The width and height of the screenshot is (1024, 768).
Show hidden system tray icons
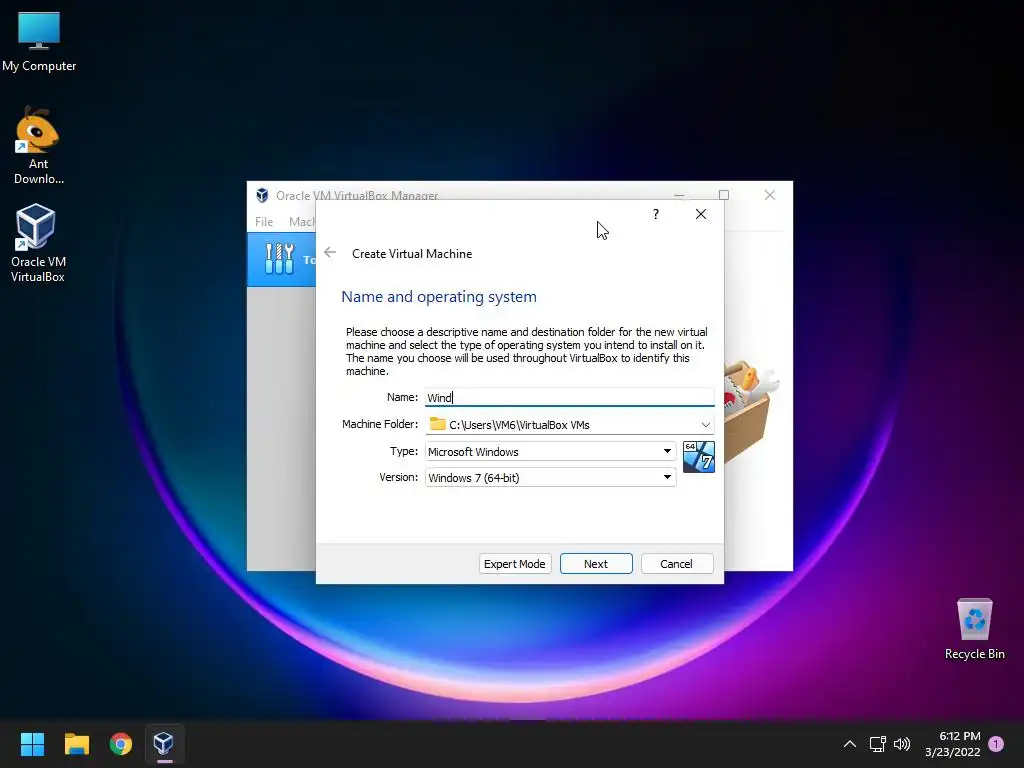click(850, 744)
